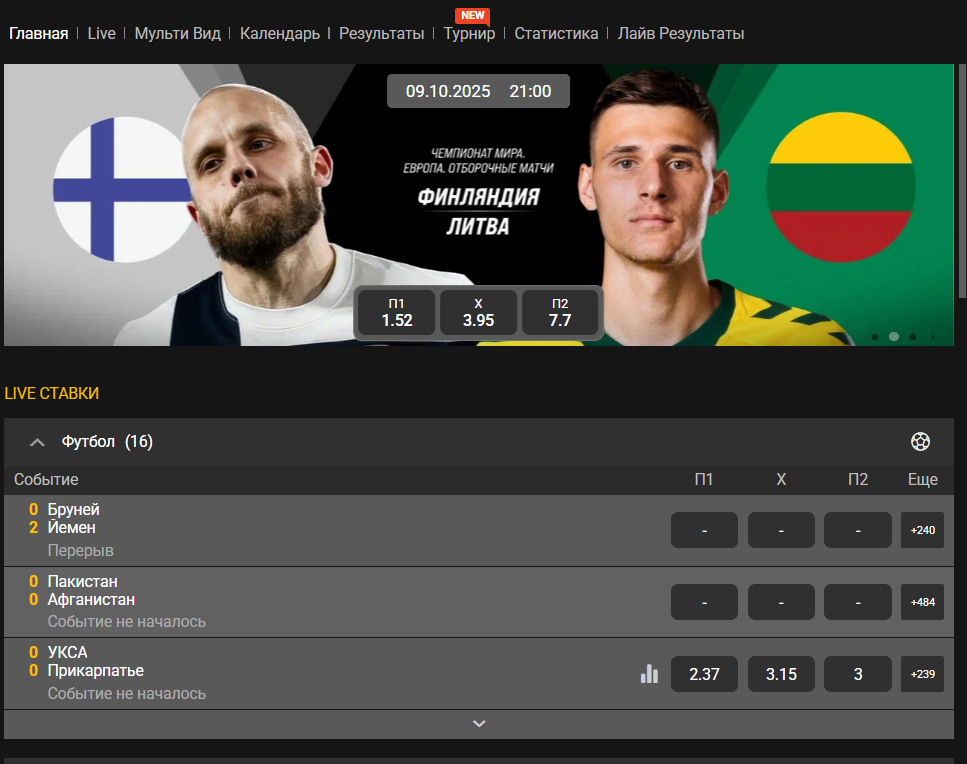Expand more live matches with down chevron

click(479, 724)
